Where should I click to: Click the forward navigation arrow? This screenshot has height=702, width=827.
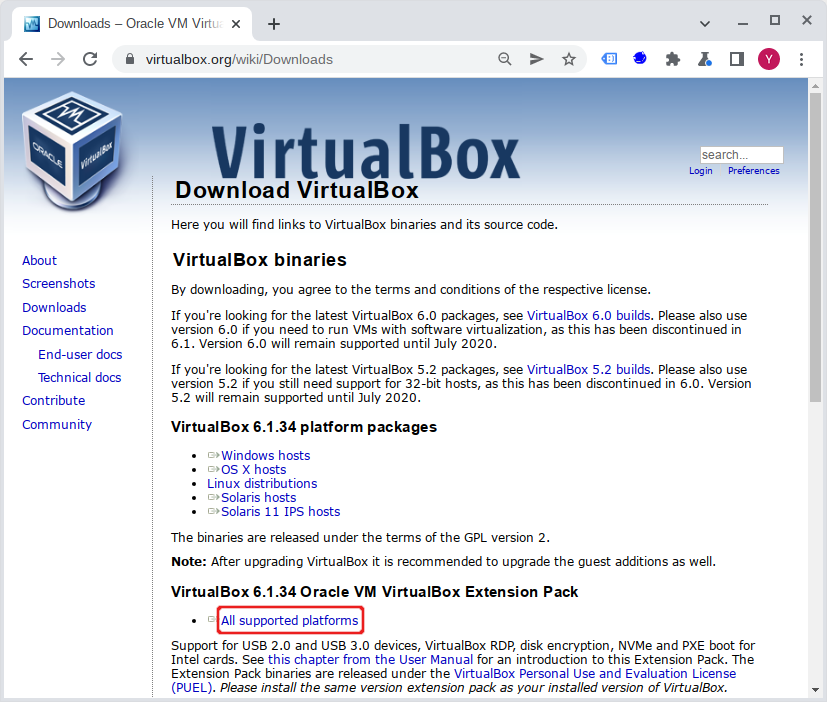coord(58,59)
